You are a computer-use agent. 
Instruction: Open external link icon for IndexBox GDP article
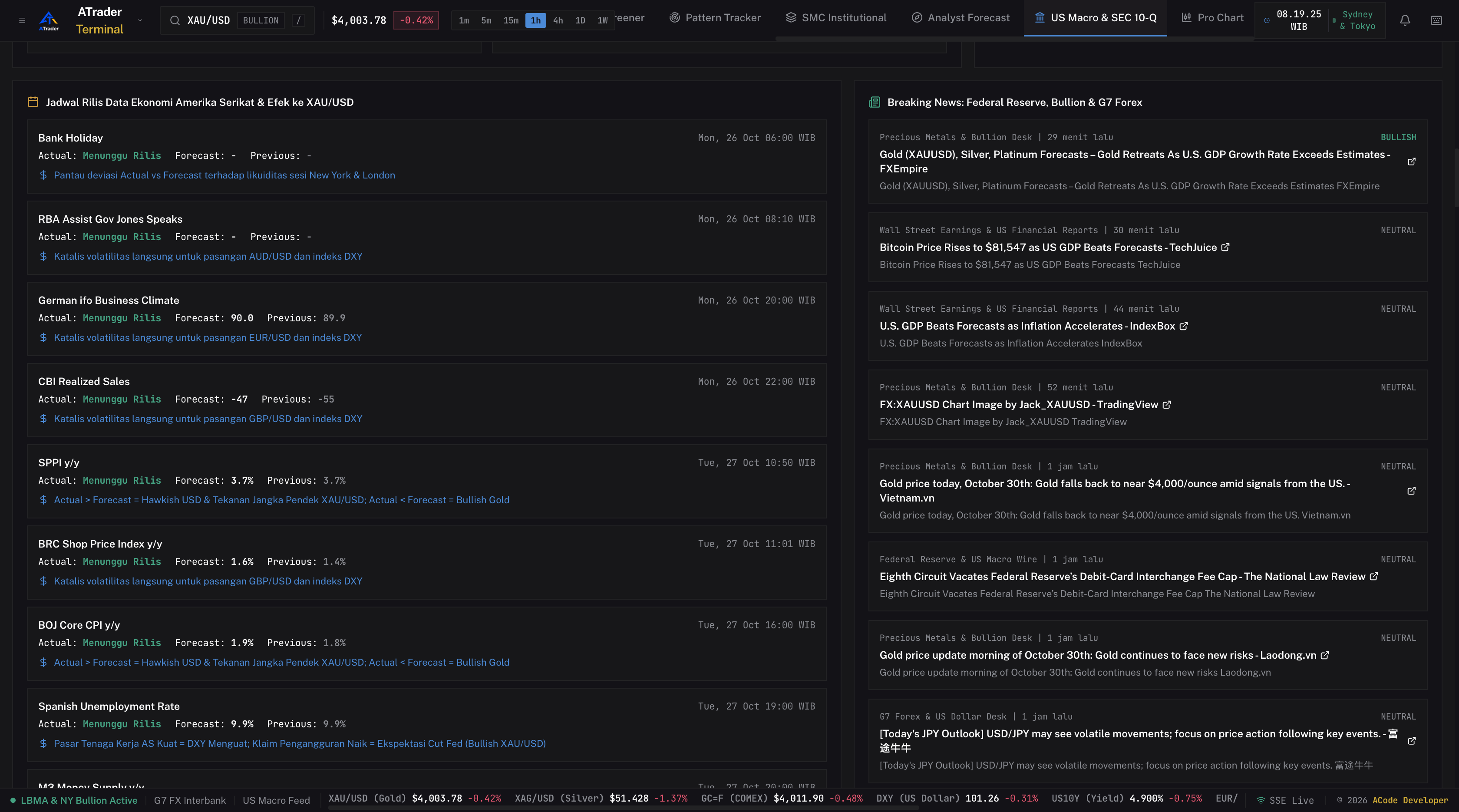pos(1183,326)
